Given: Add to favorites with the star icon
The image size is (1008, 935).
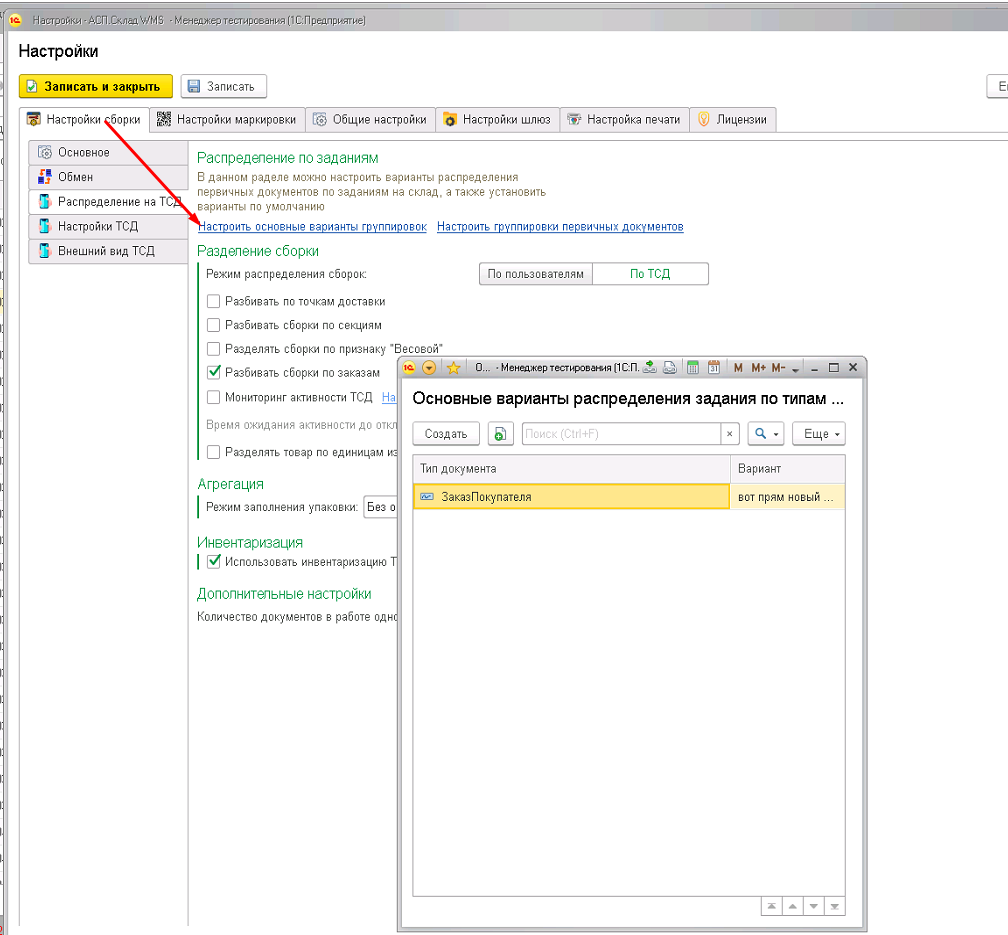Looking at the screenshot, I should 453,368.
